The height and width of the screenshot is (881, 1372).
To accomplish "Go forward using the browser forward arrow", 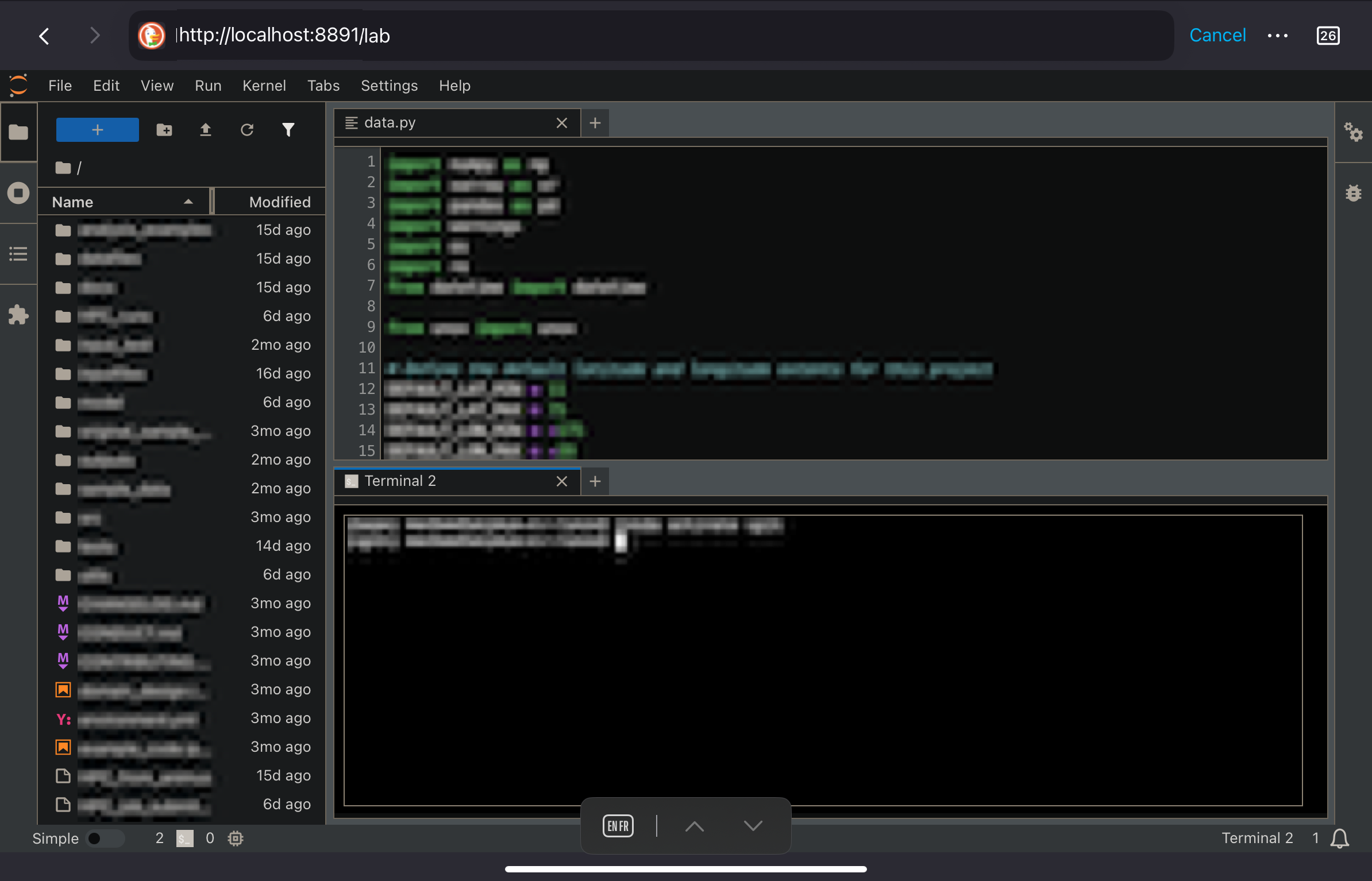I will (x=95, y=36).
